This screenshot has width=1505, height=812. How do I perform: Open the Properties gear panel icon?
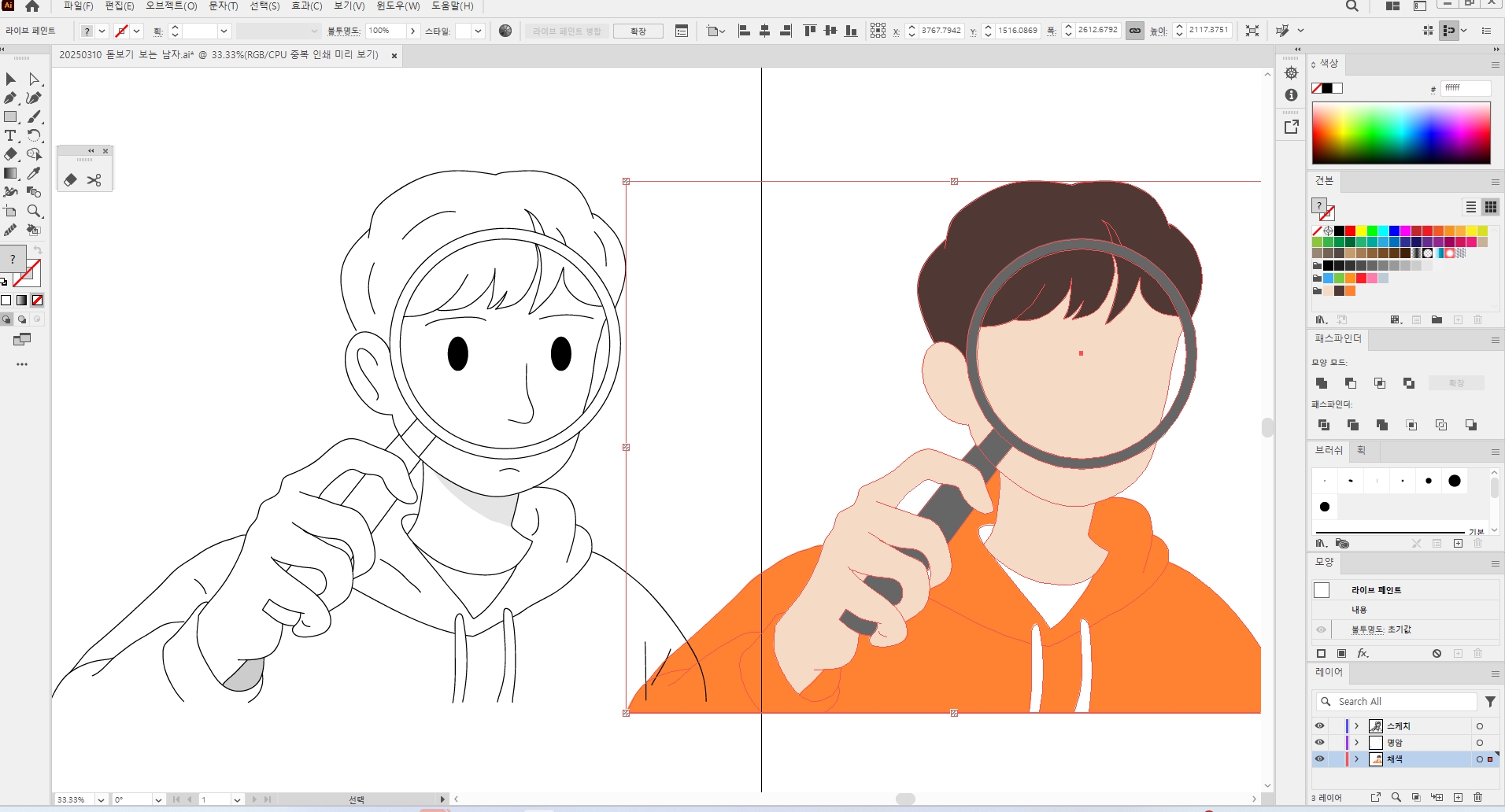[1291, 73]
